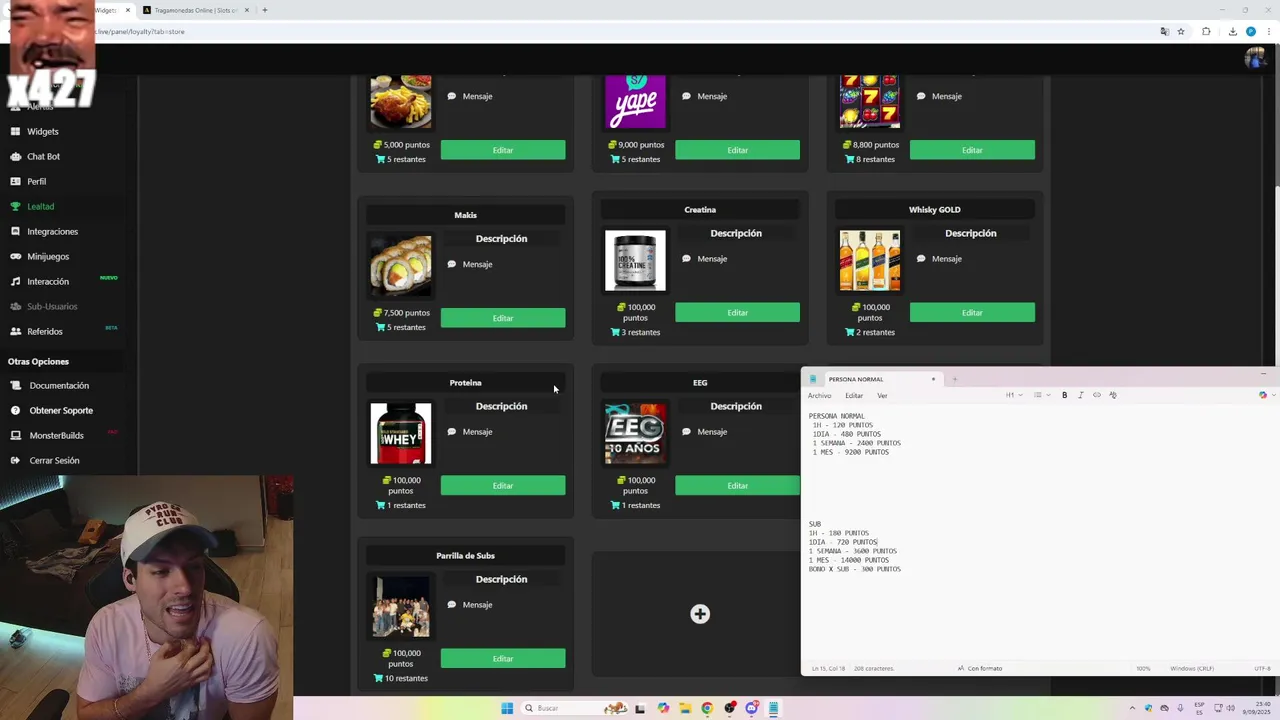
Task: Click Editar on the EEG reward
Action: point(737,485)
